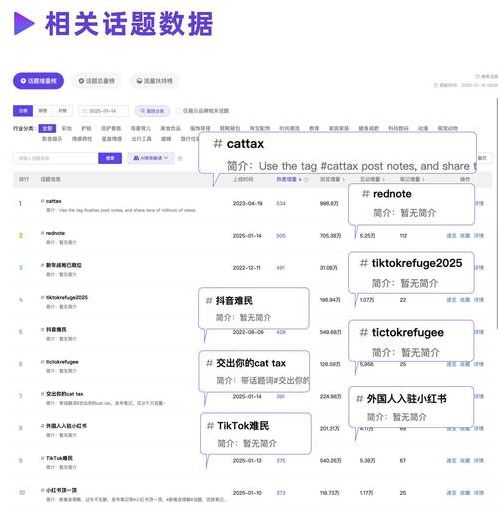Click the calendar icon in date field

click(85, 111)
